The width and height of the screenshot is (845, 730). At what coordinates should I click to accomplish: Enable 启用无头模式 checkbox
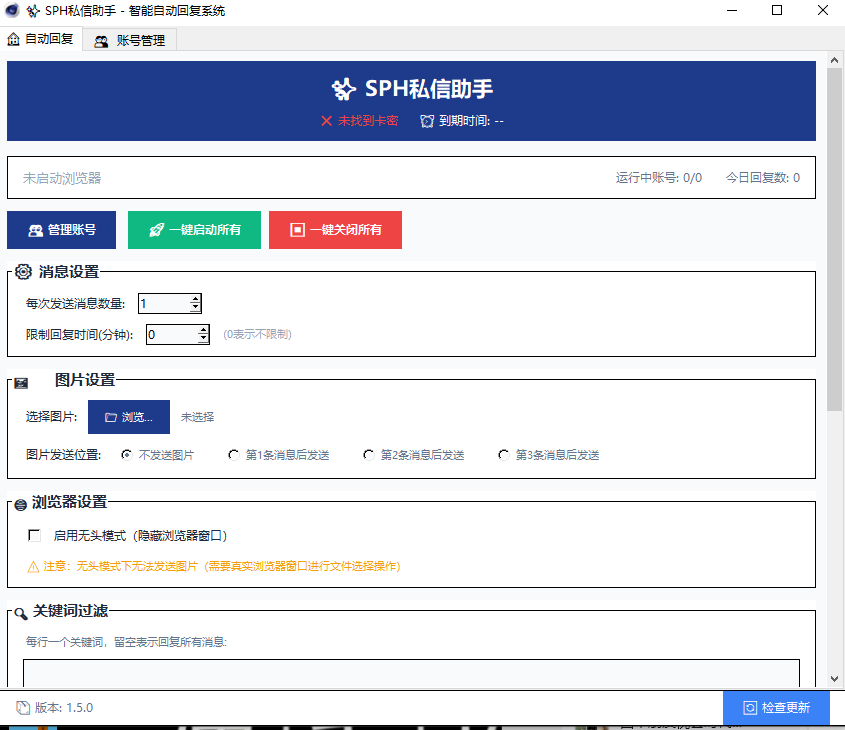coord(34,535)
